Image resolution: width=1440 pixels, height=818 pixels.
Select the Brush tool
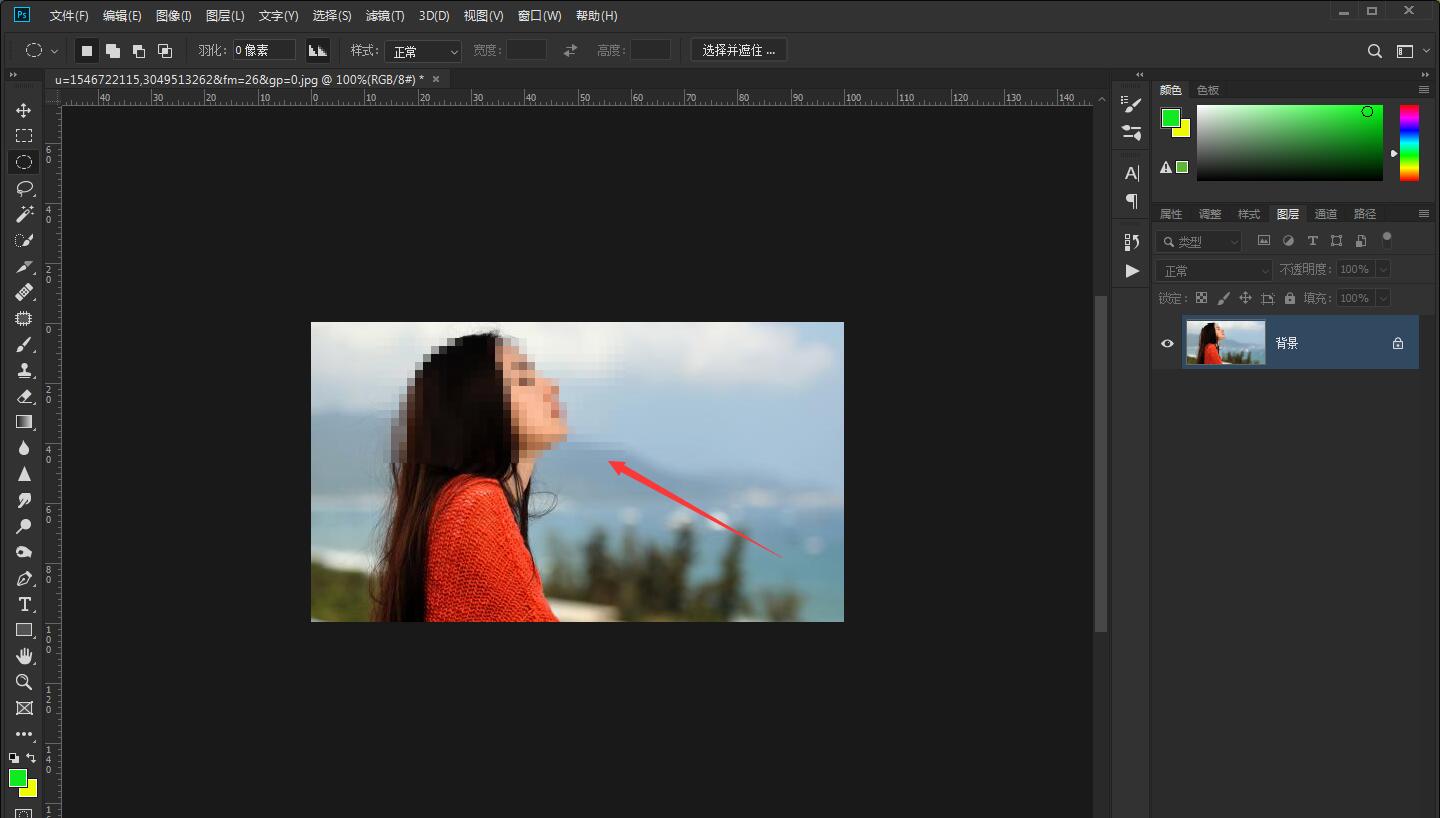(x=23, y=344)
